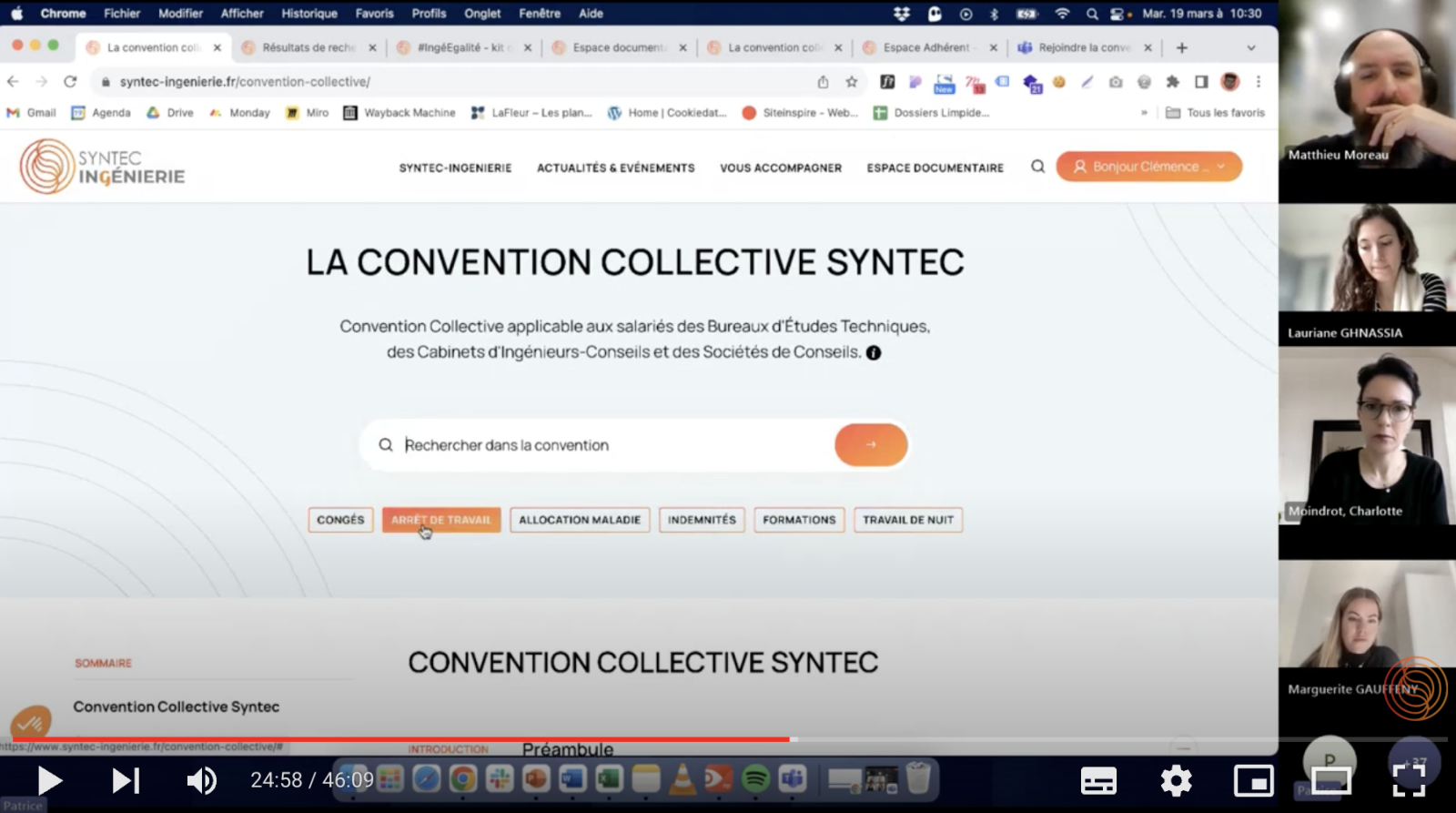This screenshot has width=1456, height=813.
Task: Select the ALLOCATION MALADIE tag
Action: point(580,520)
